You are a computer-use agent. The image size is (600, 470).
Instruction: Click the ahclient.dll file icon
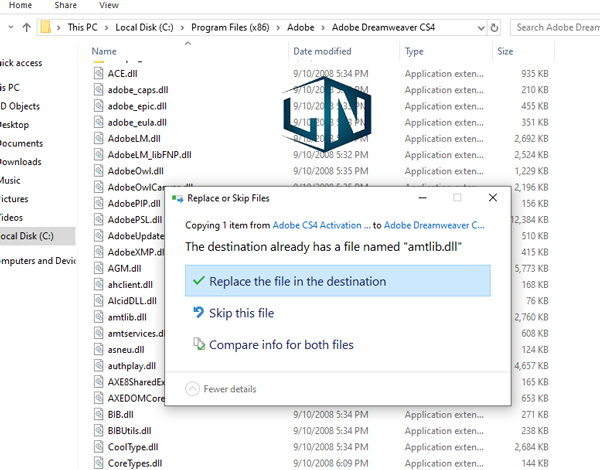[98, 284]
